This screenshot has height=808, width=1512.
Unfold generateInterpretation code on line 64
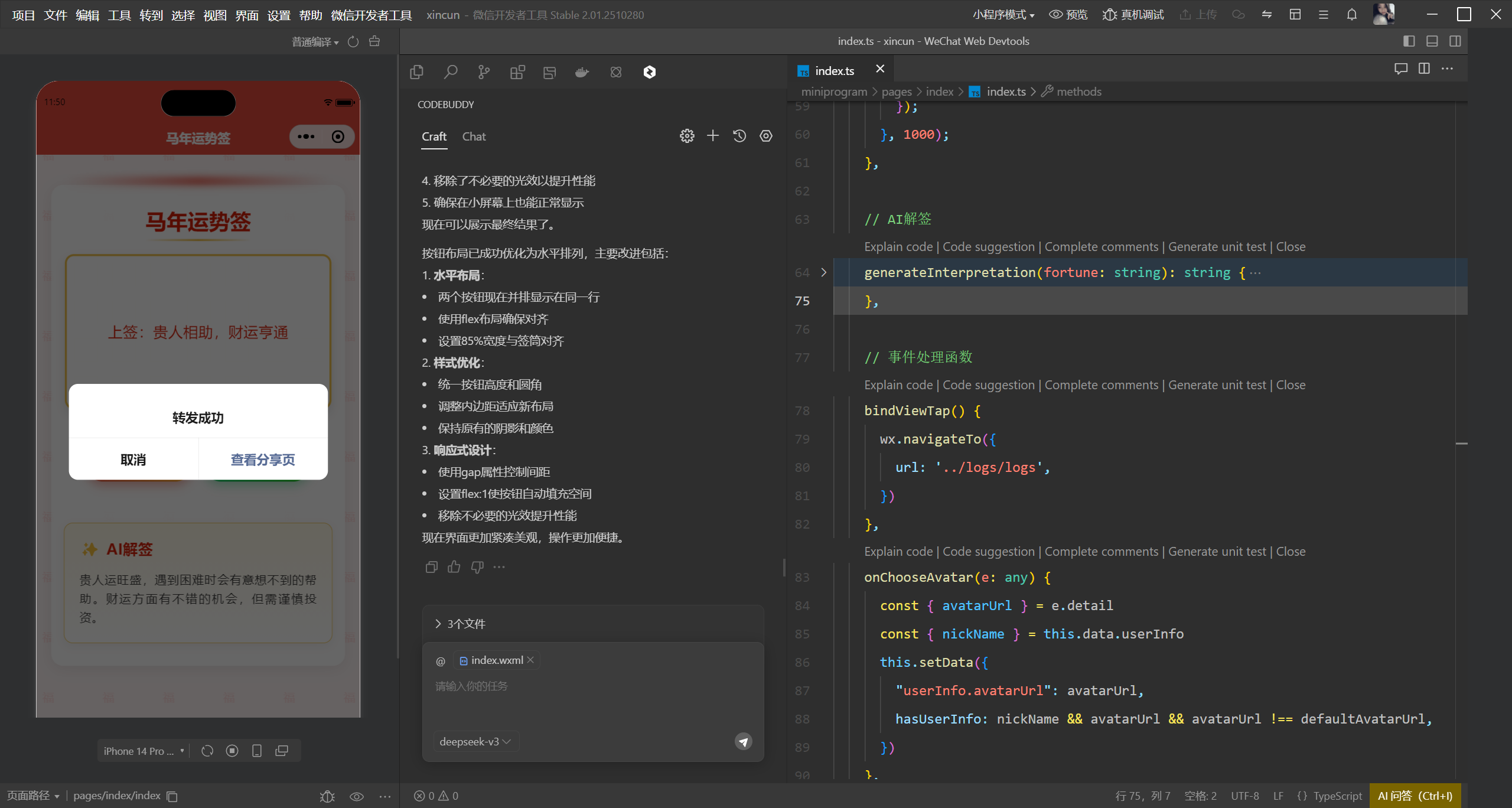[824, 272]
